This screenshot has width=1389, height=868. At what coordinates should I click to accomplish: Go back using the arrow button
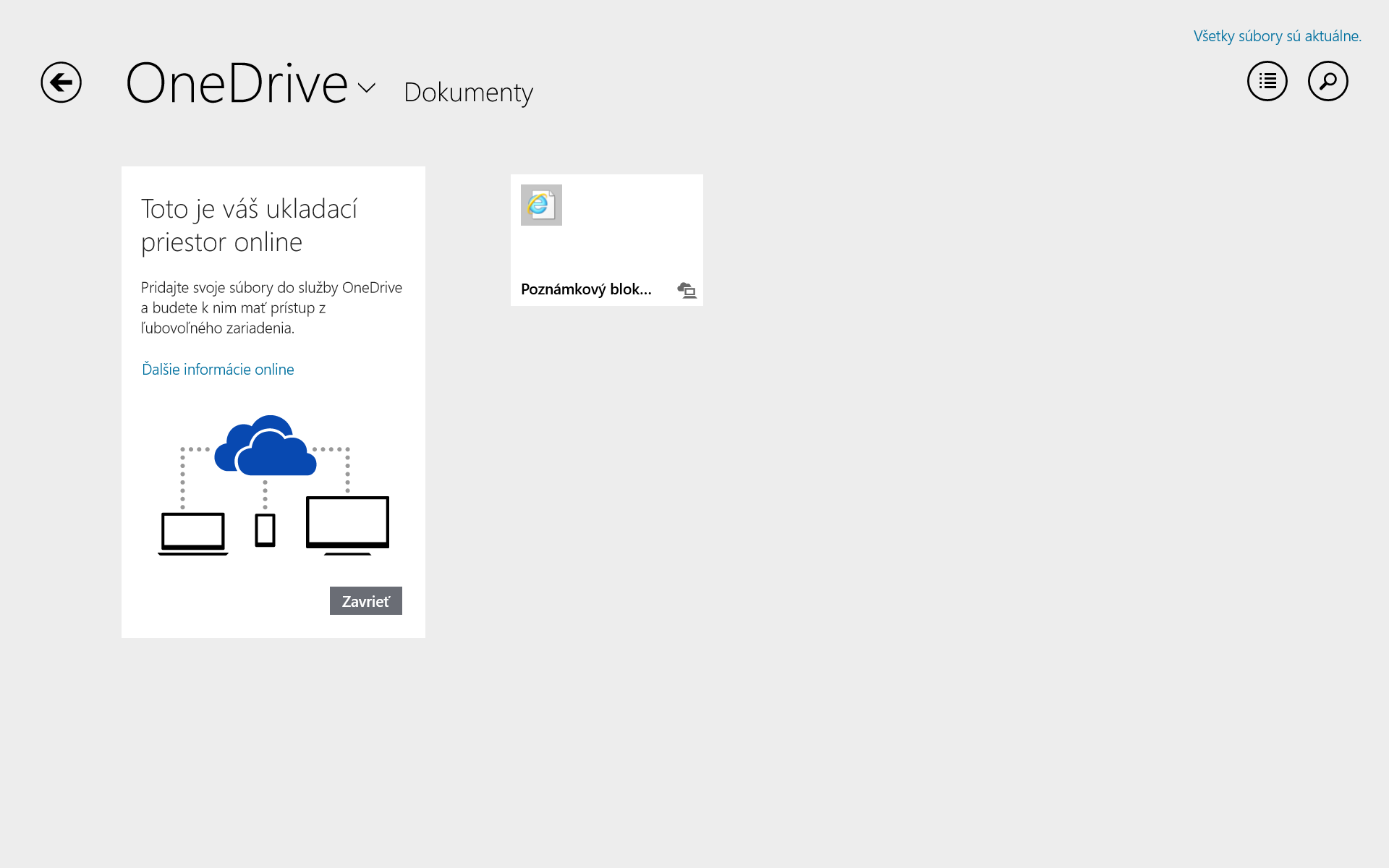pyautogui.click(x=61, y=82)
